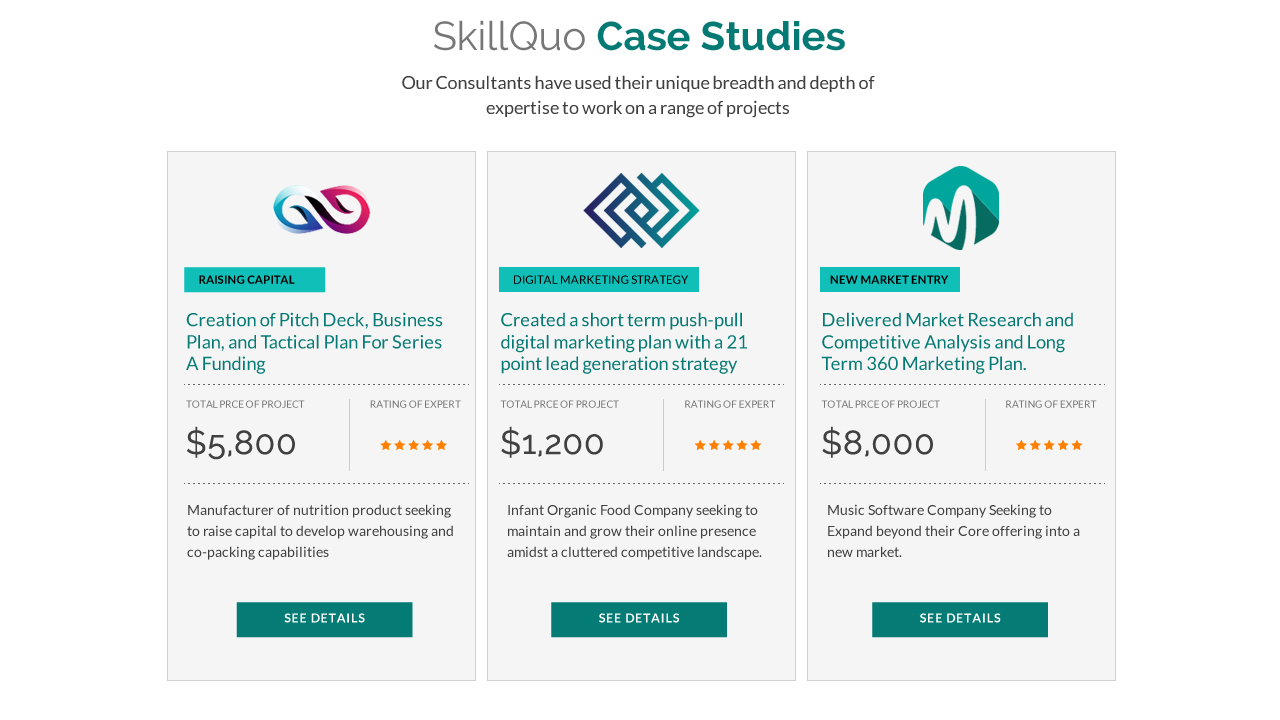This screenshot has width=1280, height=720.
Task: Open See Details for digital marketing plan
Action: point(639,619)
